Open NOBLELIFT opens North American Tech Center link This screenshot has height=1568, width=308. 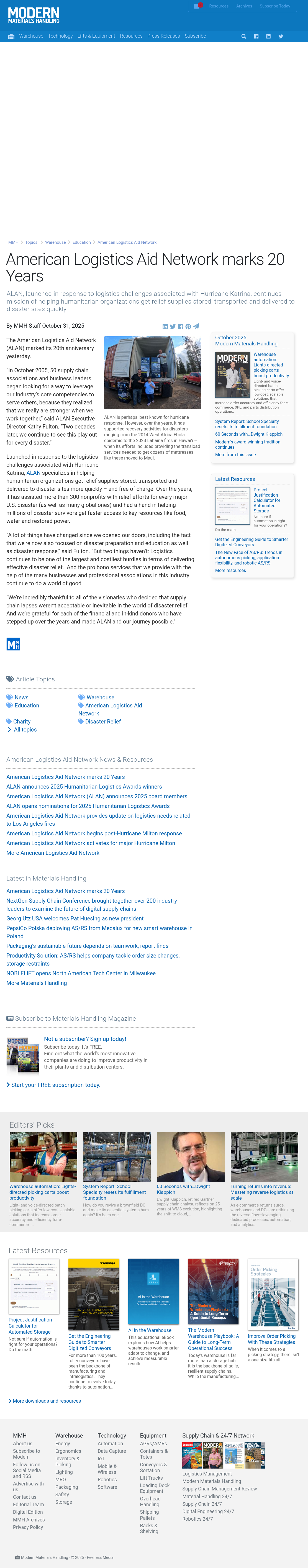pos(81,973)
